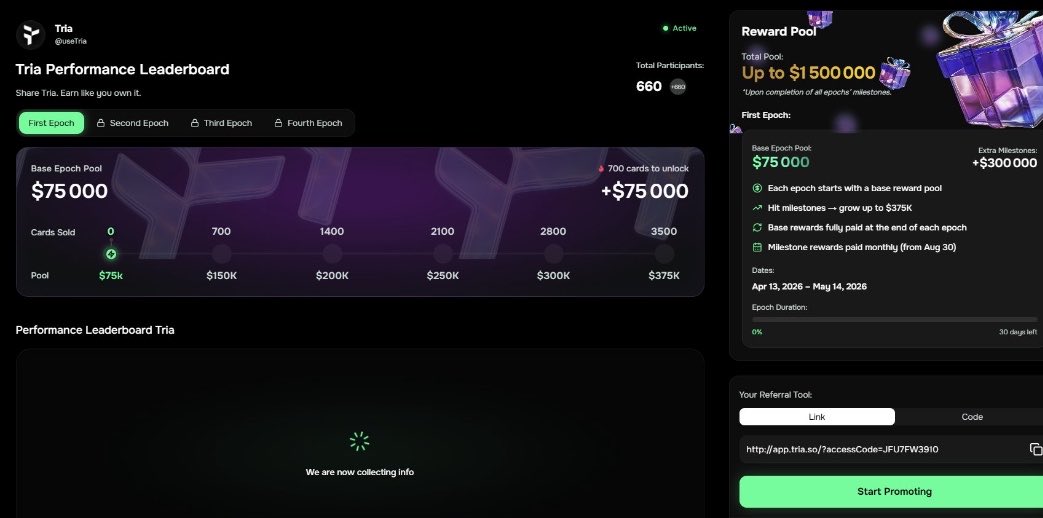
Task: Click the refresh icon beside Base rewards fully paid
Action: (x=758, y=227)
